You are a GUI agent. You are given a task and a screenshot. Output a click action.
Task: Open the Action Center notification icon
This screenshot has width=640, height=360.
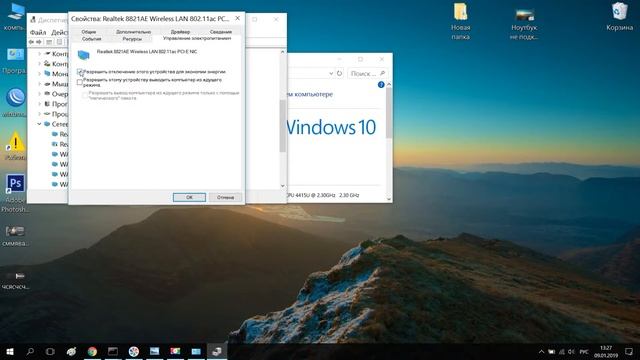pyautogui.click(x=629, y=351)
